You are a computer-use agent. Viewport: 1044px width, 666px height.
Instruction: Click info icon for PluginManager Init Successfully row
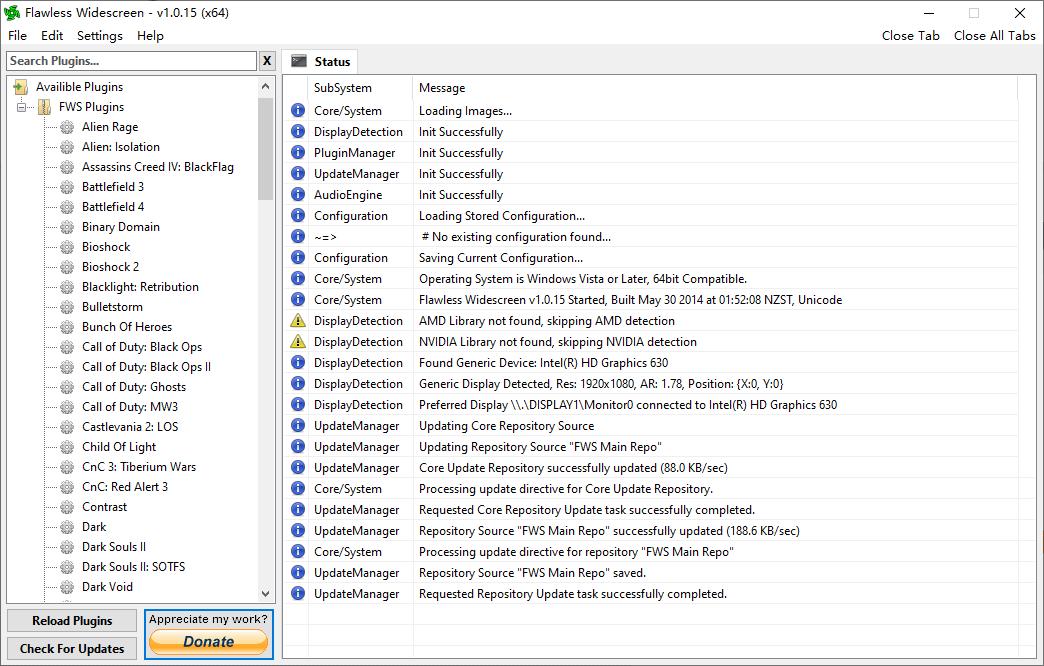pyautogui.click(x=298, y=153)
